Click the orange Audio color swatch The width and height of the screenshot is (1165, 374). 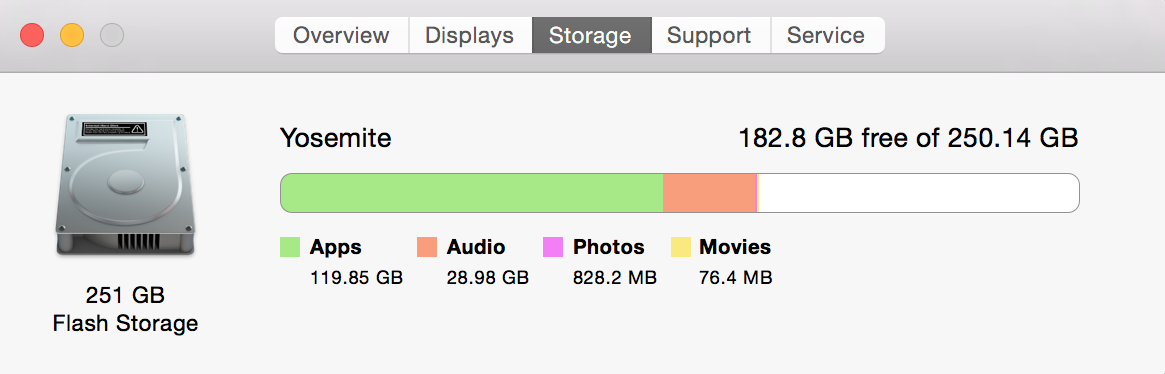pos(426,247)
